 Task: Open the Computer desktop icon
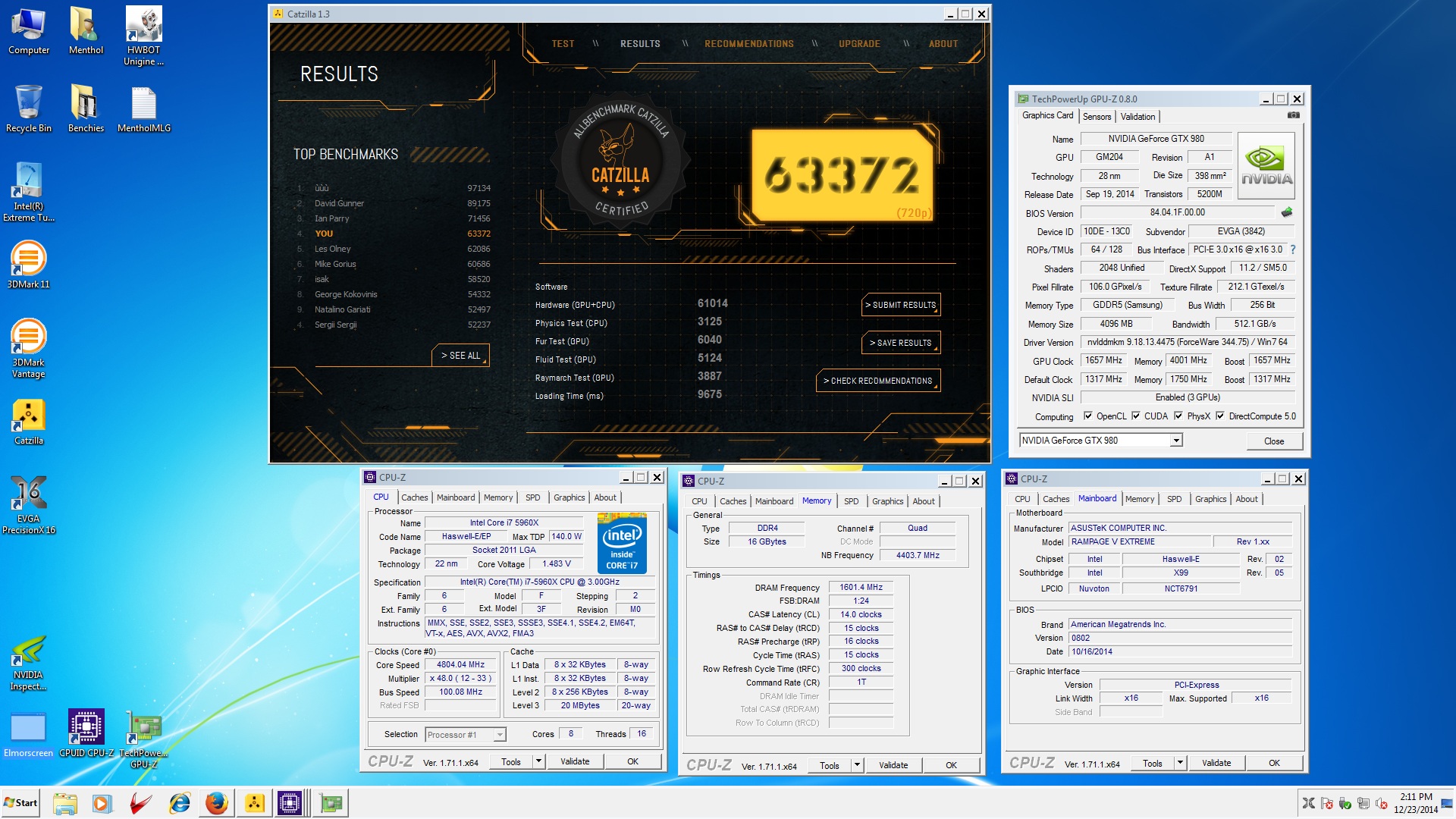point(29,32)
